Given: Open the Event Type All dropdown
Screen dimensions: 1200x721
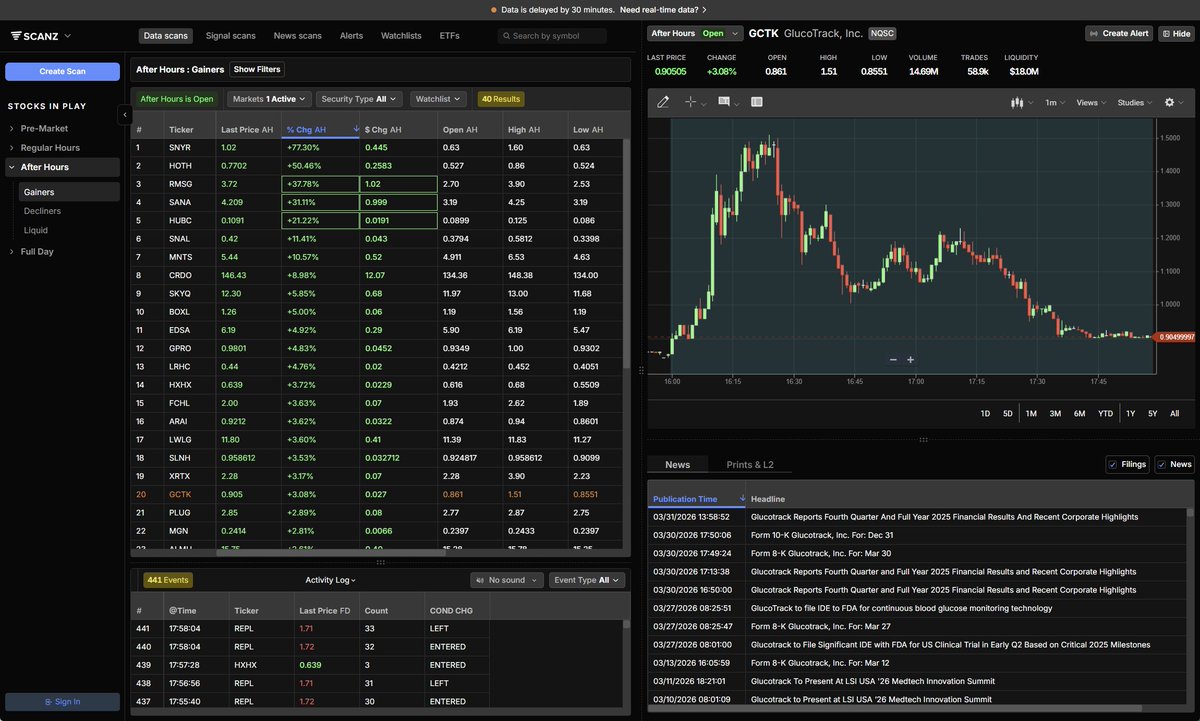Looking at the screenshot, I should pos(586,580).
